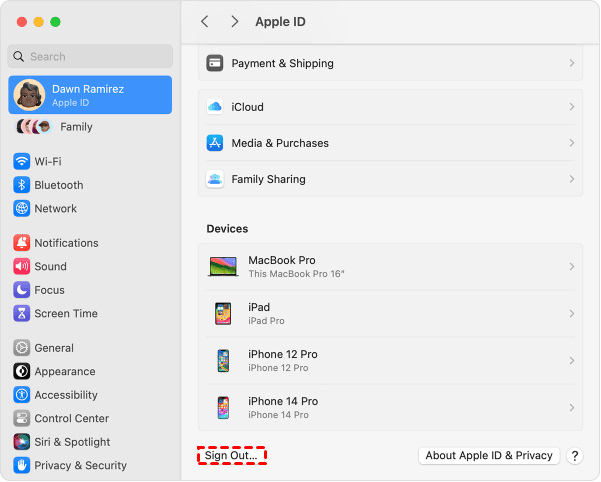This screenshot has width=601, height=482.
Task: Open Family in the sidebar
Action: [76, 127]
